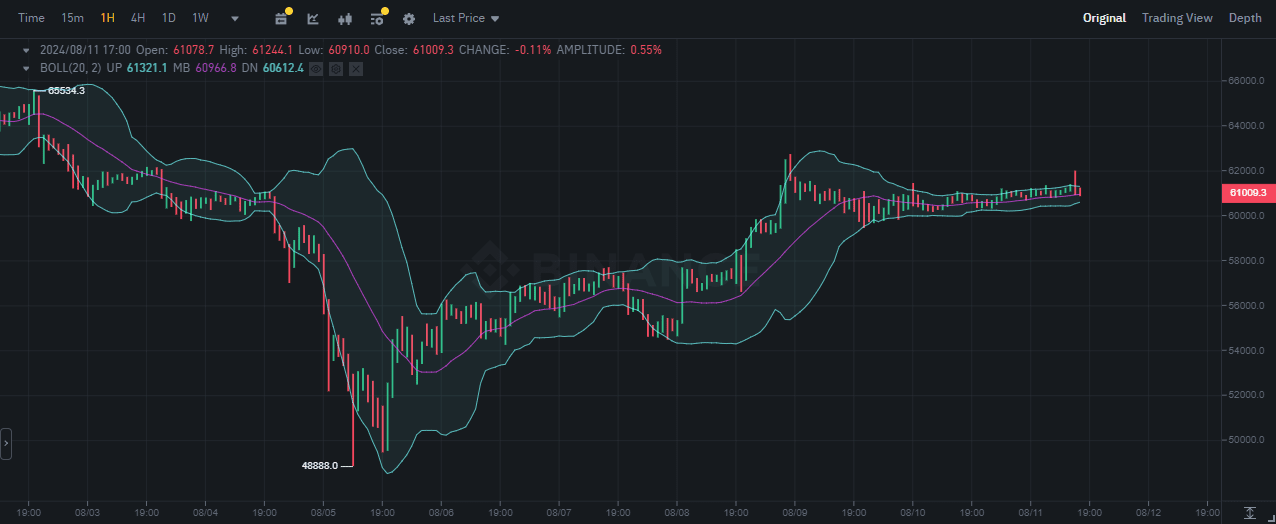Image resolution: width=1276 pixels, height=524 pixels.
Task: Remove the BOLL indicator with X
Action: 356,68
